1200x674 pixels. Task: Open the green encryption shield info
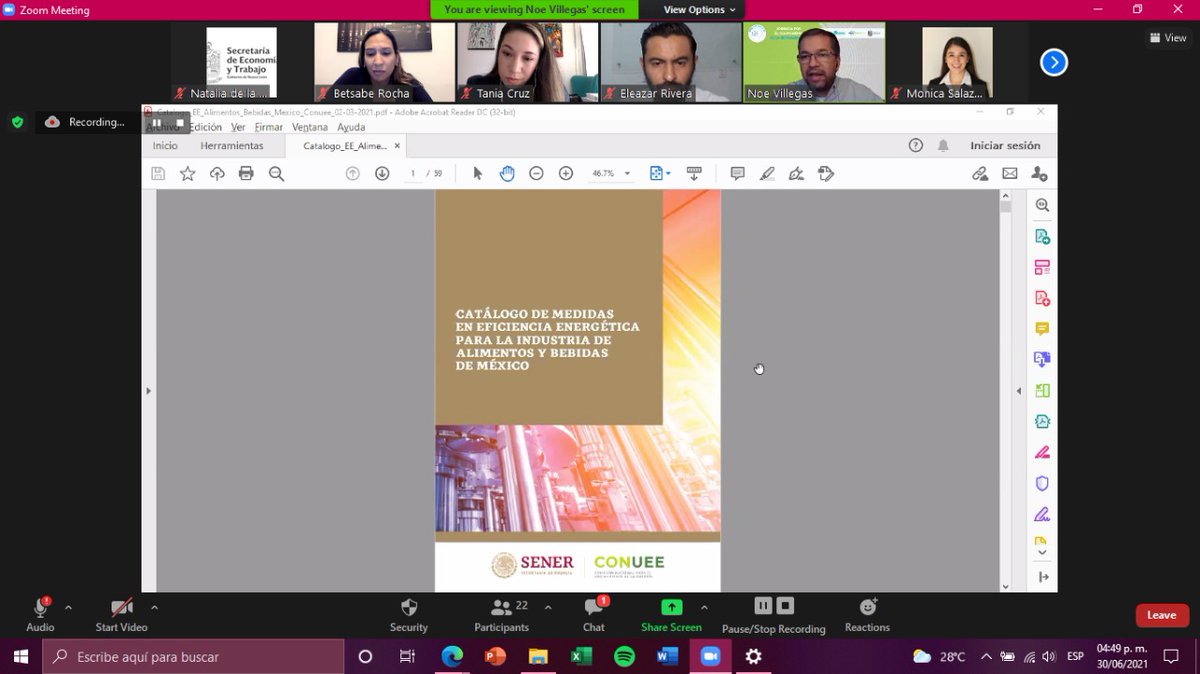click(17, 122)
